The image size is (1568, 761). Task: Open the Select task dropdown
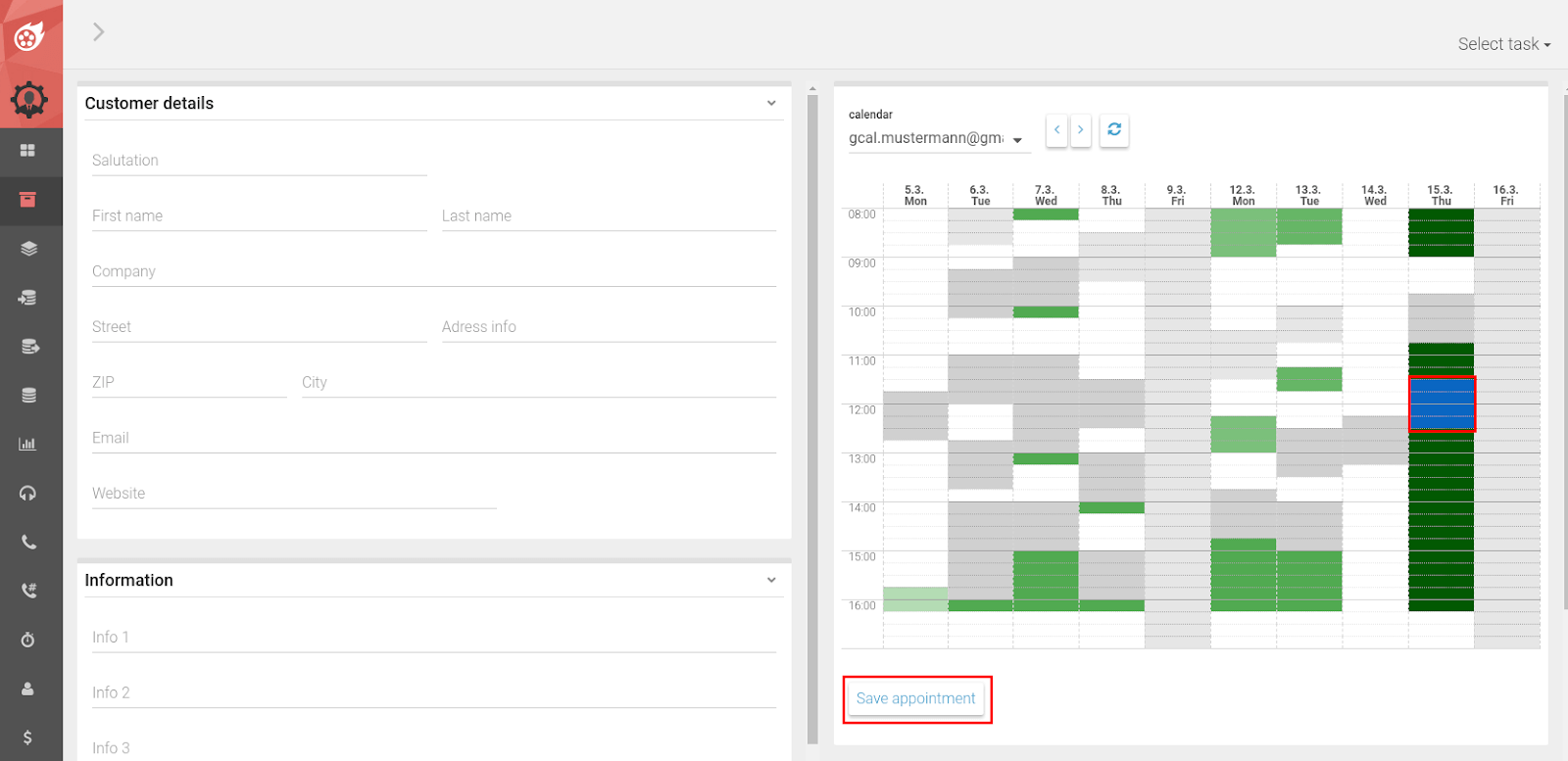pos(1503,44)
